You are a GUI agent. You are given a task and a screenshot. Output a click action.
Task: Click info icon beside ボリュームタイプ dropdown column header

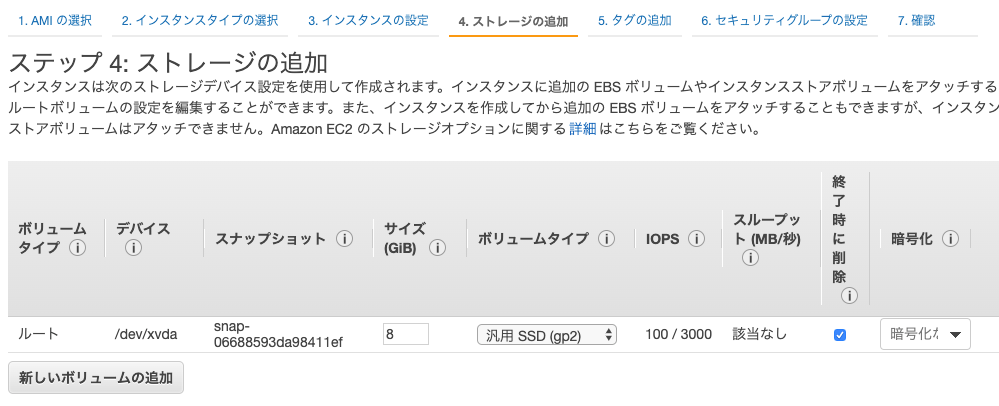pos(606,239)
